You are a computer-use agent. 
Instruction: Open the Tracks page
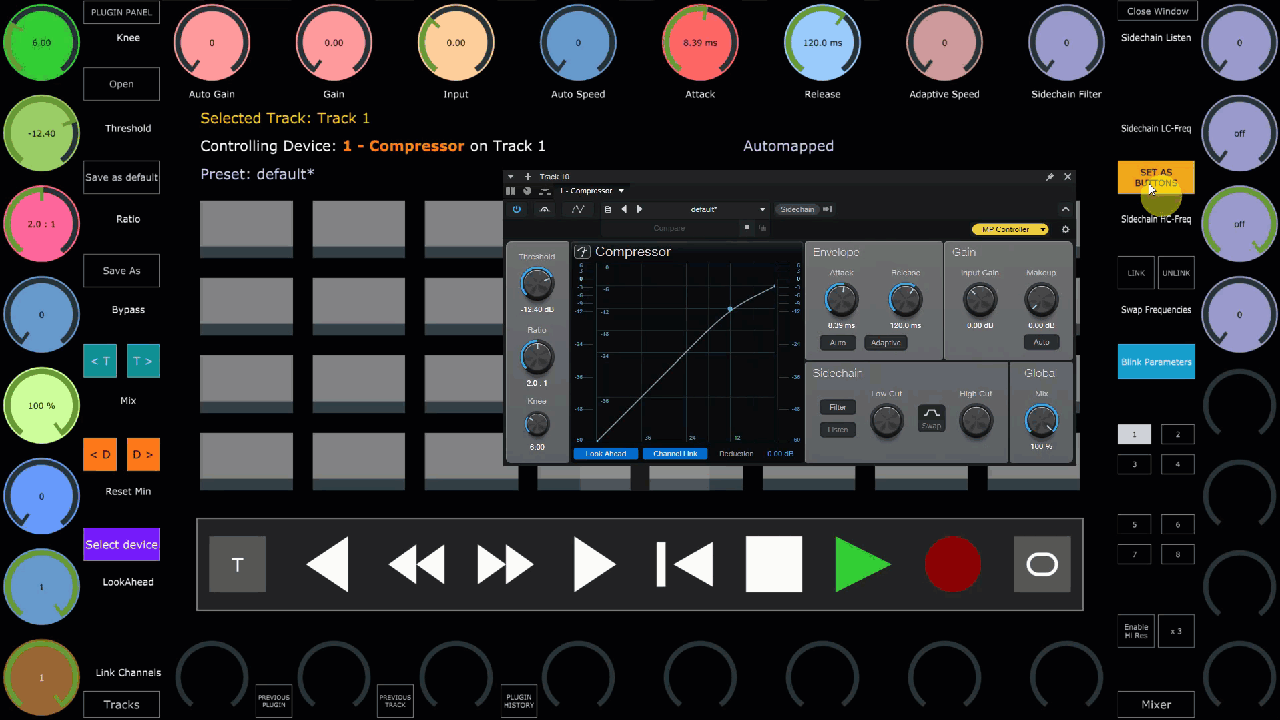(x=121, y=704)
